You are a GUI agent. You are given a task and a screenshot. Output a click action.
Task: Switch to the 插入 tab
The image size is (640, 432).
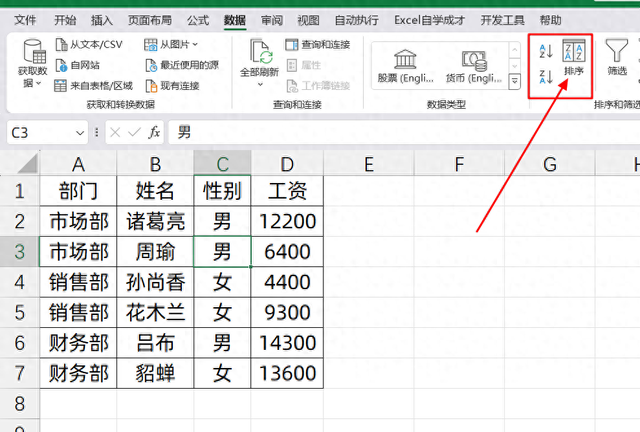tap(102, 20)
